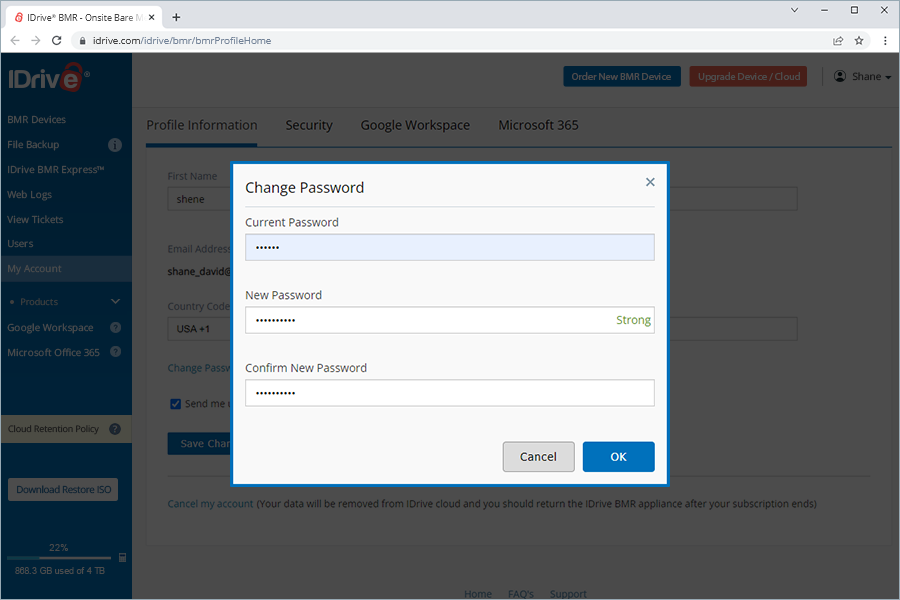Open Web Logs in the sidebar
900x600 pixels.
[x=29, y=195]
